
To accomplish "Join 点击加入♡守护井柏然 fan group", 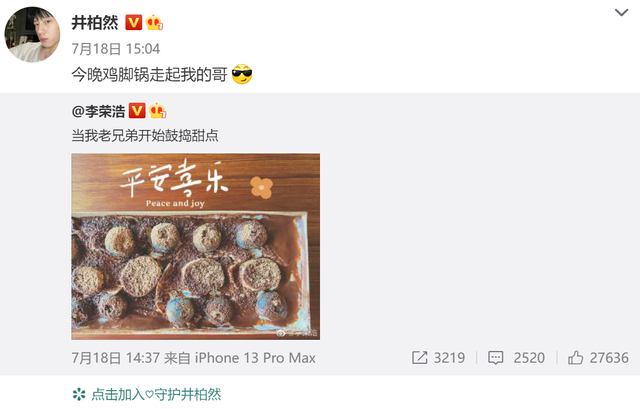I will point(156,394).
